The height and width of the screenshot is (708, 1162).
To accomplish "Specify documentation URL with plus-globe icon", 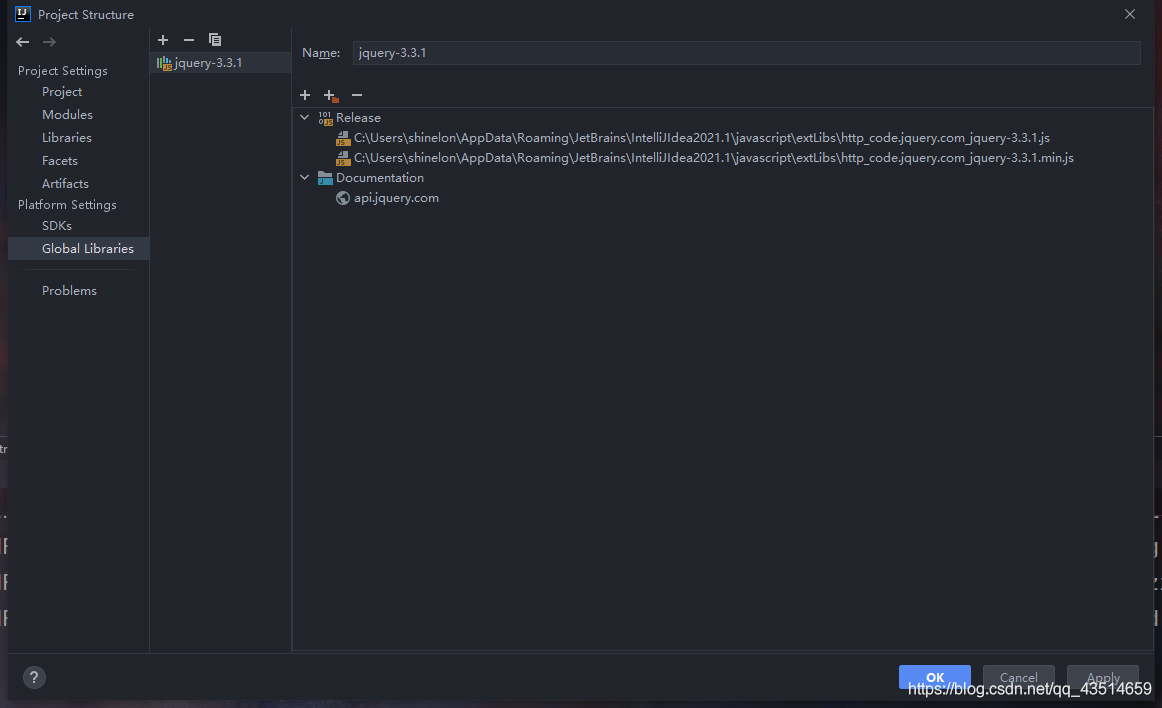I will tap(331, 96).
